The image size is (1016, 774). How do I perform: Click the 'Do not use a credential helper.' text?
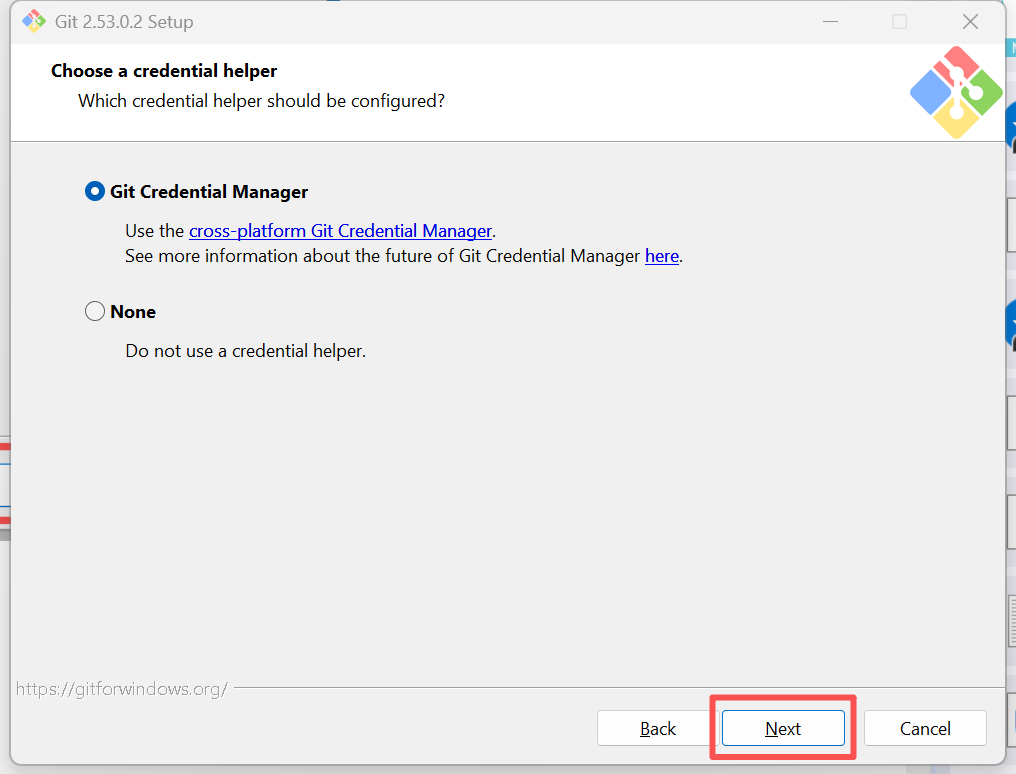click(246, 351)
